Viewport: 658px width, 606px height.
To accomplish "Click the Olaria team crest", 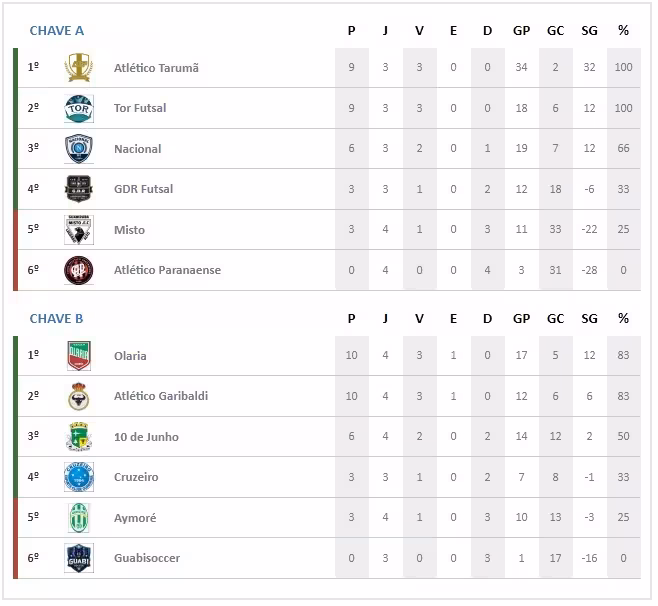I will (78, 356).
